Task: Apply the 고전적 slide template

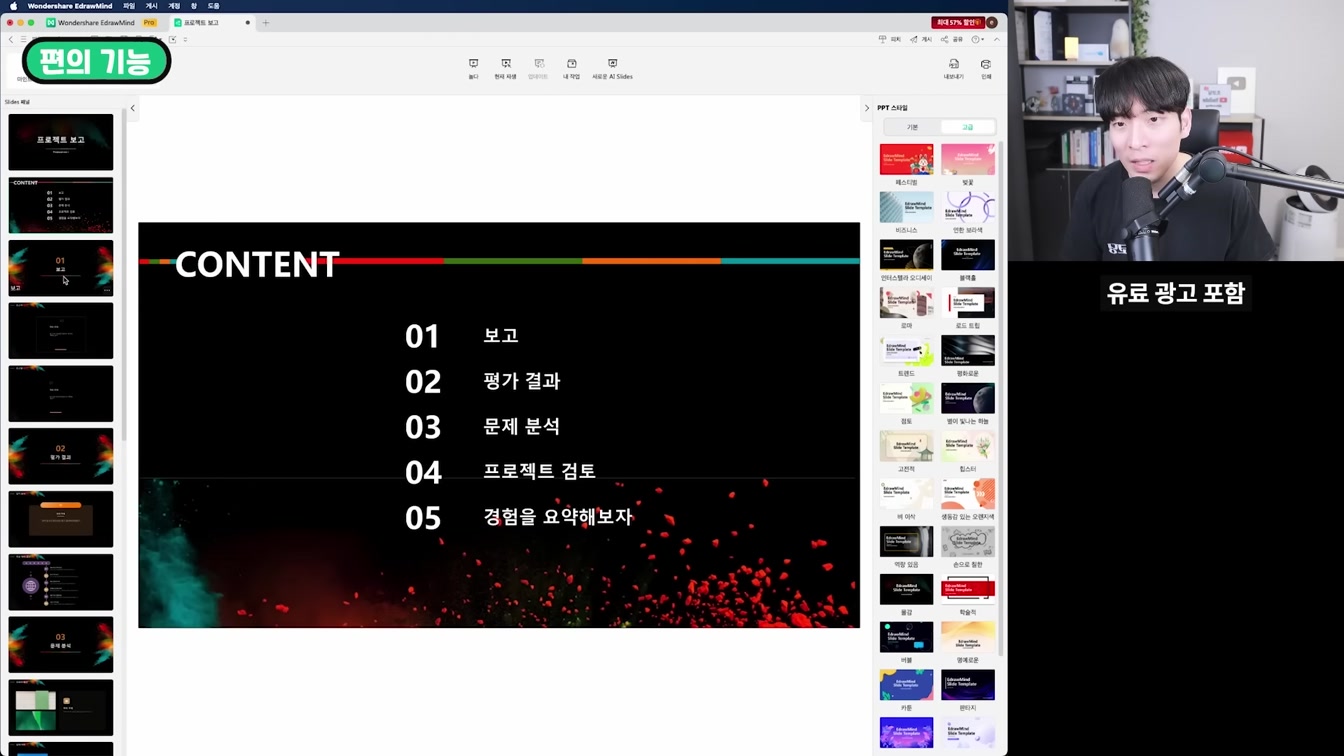Action: (x=906, y=446)
